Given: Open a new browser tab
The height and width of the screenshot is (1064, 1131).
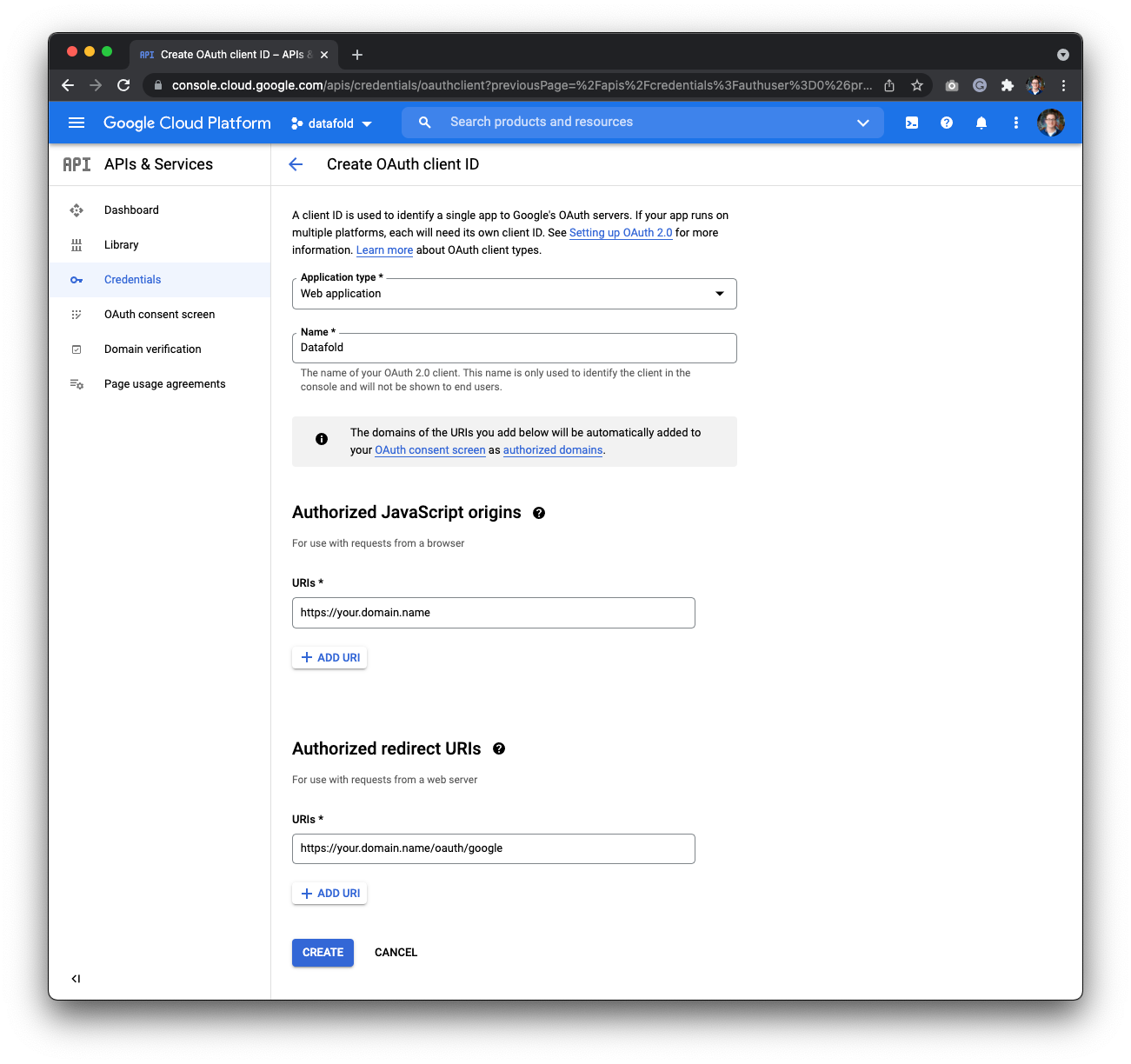Looking at the screenshot, I should click(x=357, y=55).
